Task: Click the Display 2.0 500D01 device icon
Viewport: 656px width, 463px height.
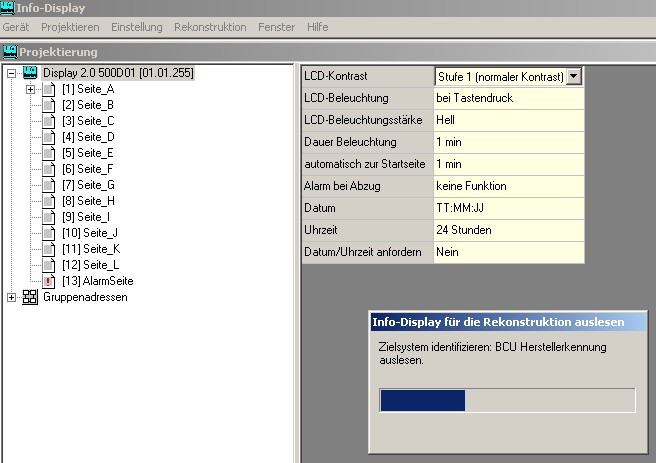Action: tap(30, 74)
